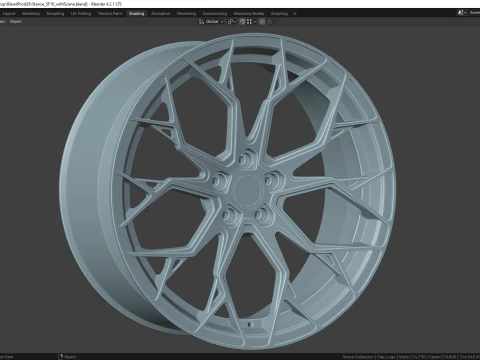
Task: Open the transform pivot point dropdown
Action: point(232,22)
